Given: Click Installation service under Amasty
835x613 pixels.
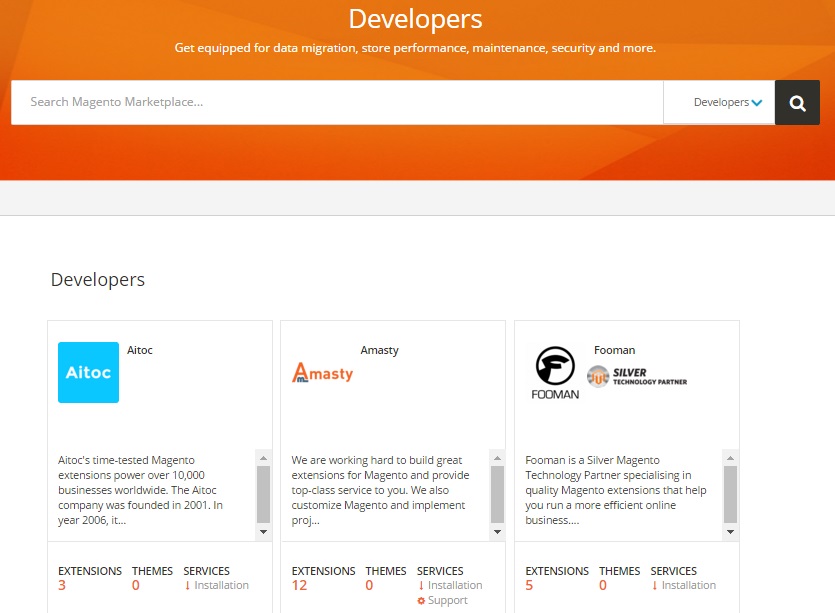Looking at the screenshot, I should pyautogui.click(x=455, y=585).
